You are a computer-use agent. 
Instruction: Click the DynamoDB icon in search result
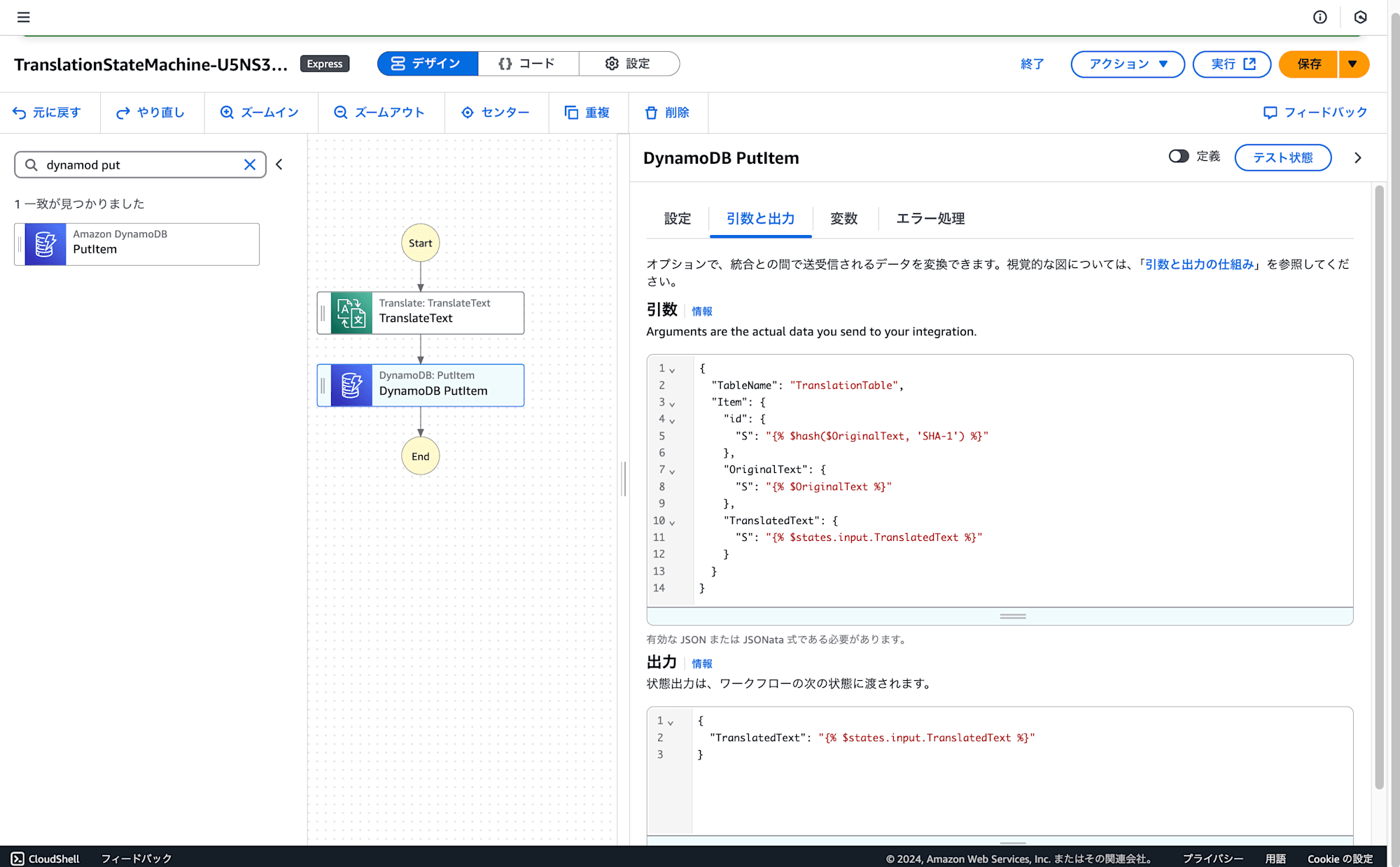[45, 244]
